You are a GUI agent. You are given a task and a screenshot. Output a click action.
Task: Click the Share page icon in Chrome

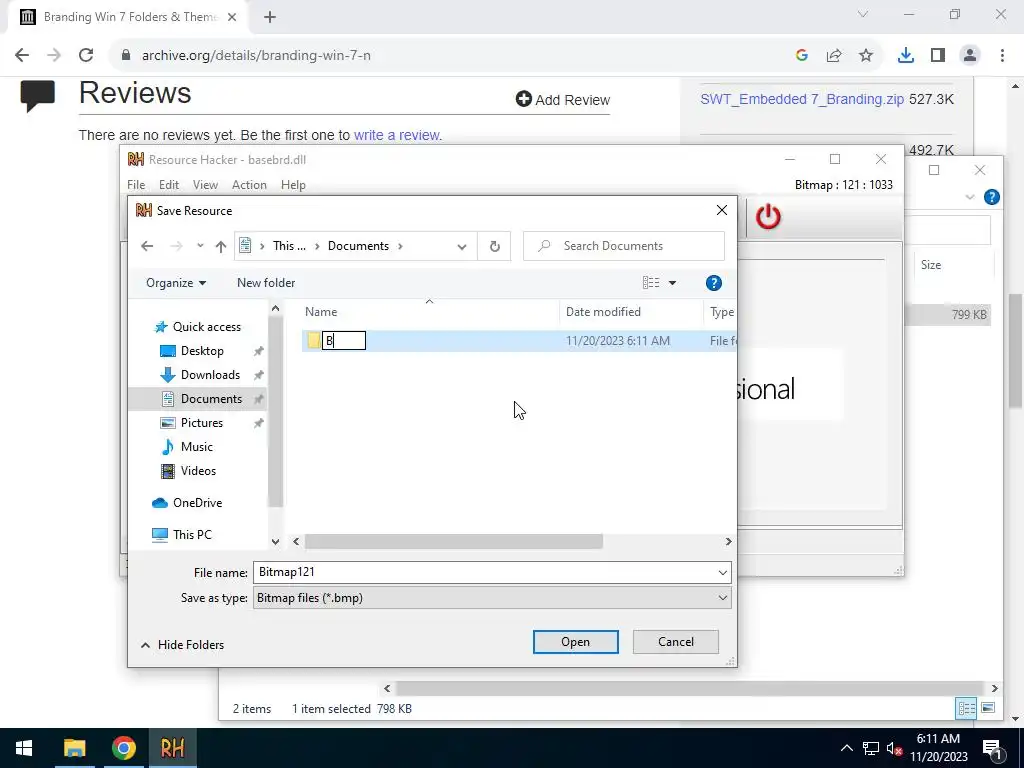coord(834,56)
